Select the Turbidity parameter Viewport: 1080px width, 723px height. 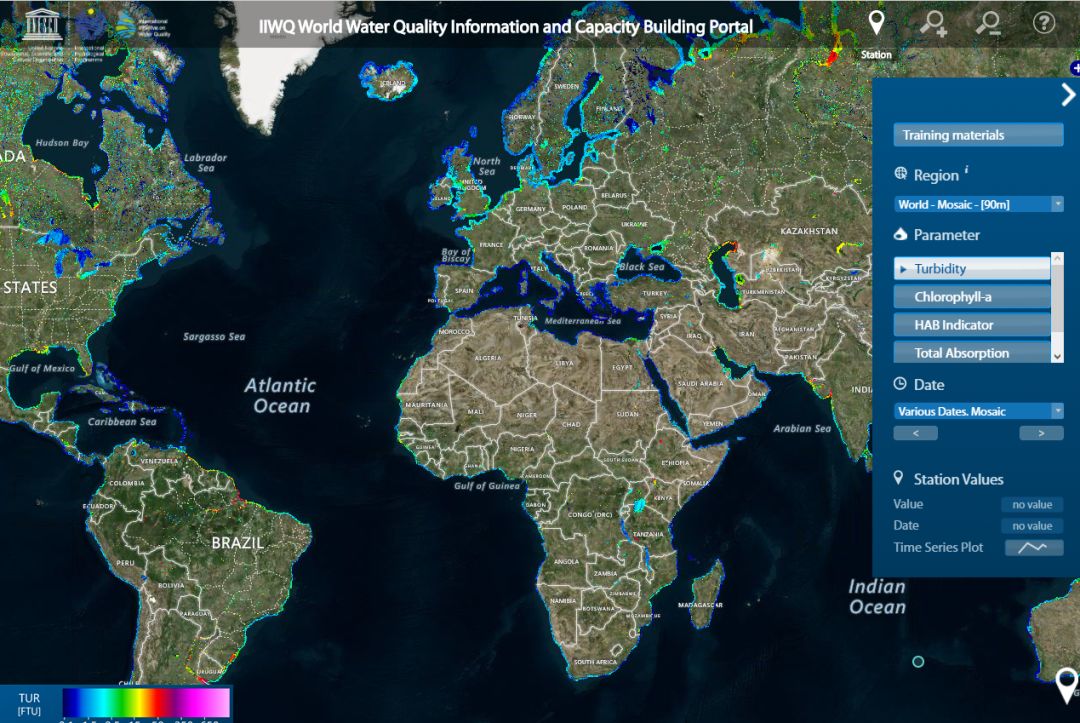972,269
